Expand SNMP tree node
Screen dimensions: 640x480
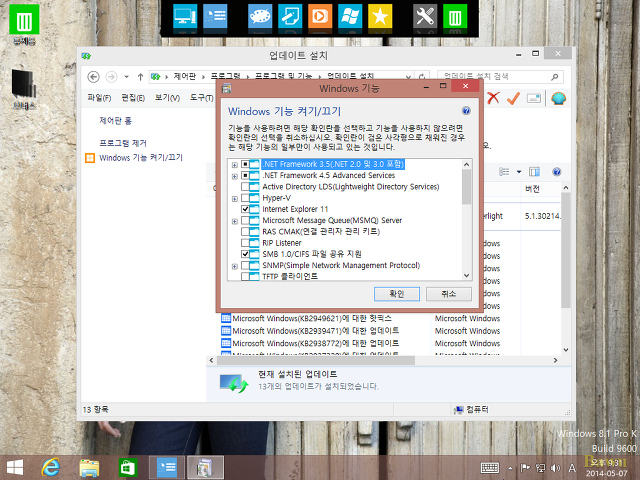[235, 266]
